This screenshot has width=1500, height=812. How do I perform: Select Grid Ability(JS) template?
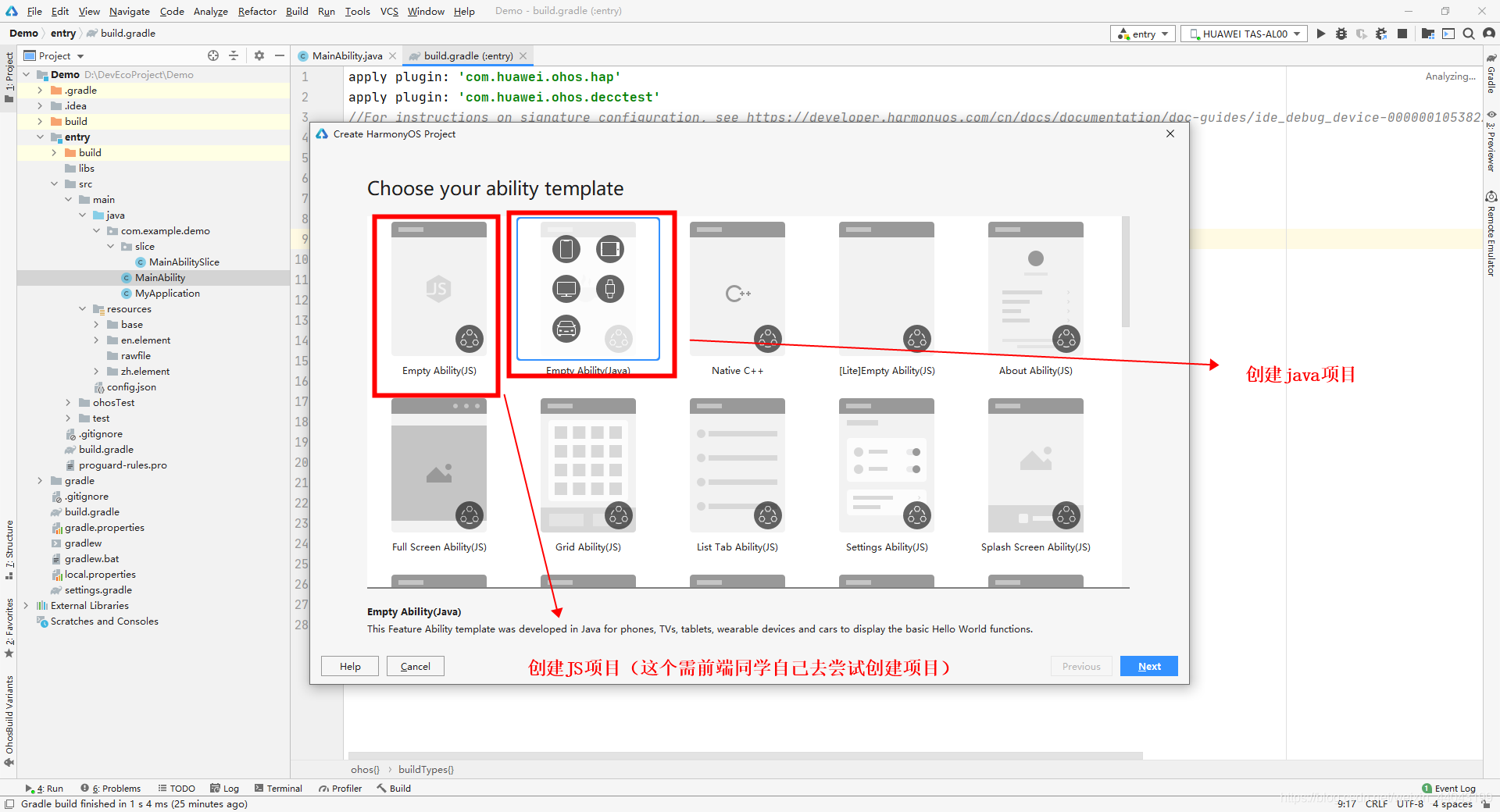(588, 475)
